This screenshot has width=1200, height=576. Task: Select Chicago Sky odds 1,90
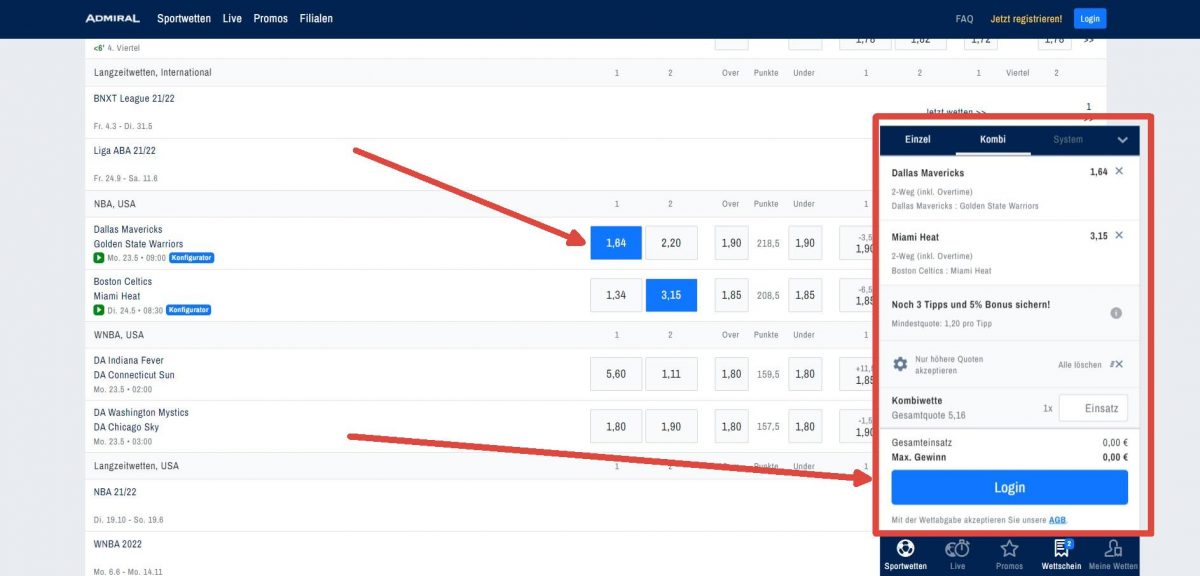tap(671, 426)
